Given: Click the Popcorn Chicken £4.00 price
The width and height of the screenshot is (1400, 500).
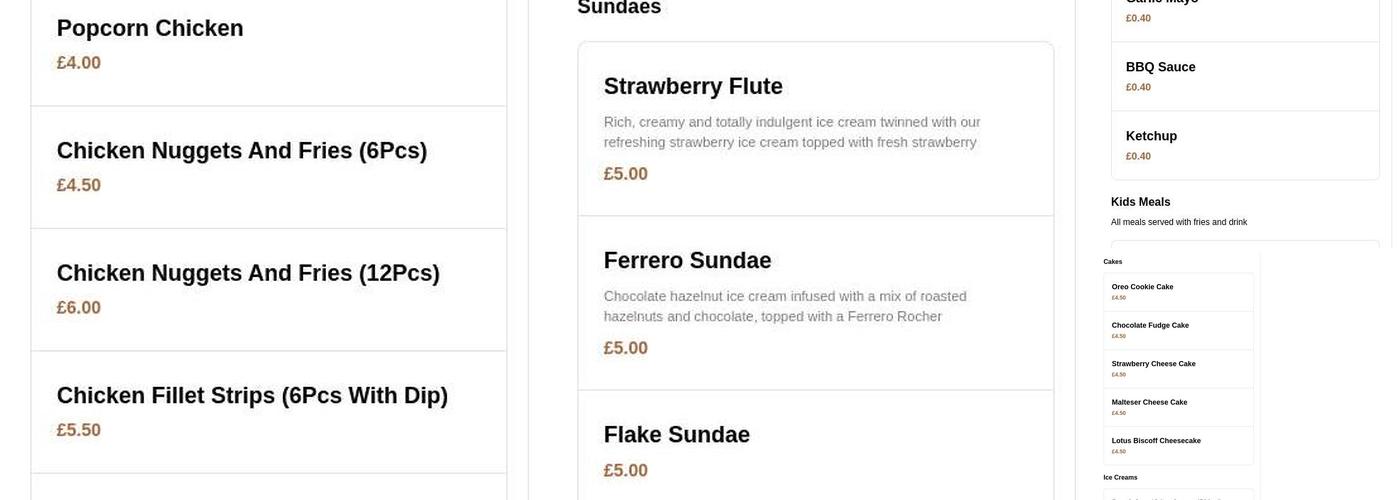Looking at the screenshot, I should point(78,63).
